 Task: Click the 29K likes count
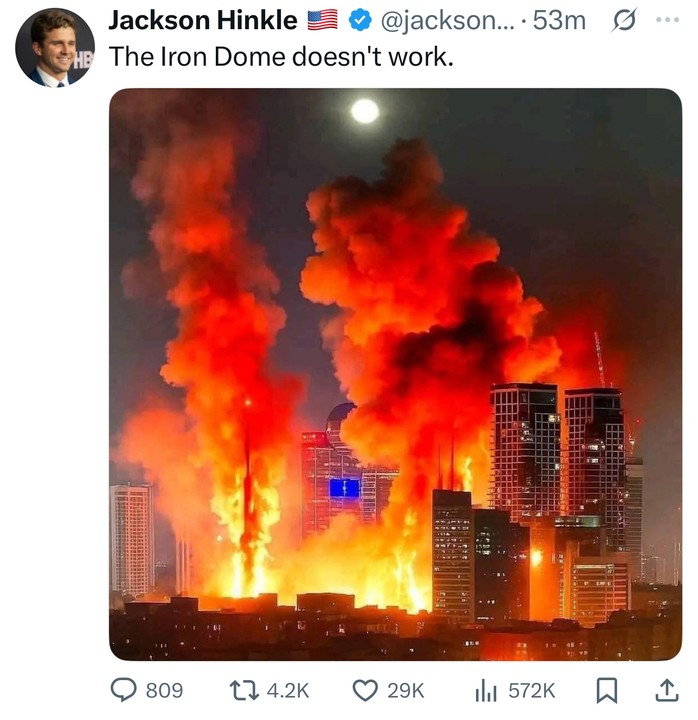click(406, 691)
